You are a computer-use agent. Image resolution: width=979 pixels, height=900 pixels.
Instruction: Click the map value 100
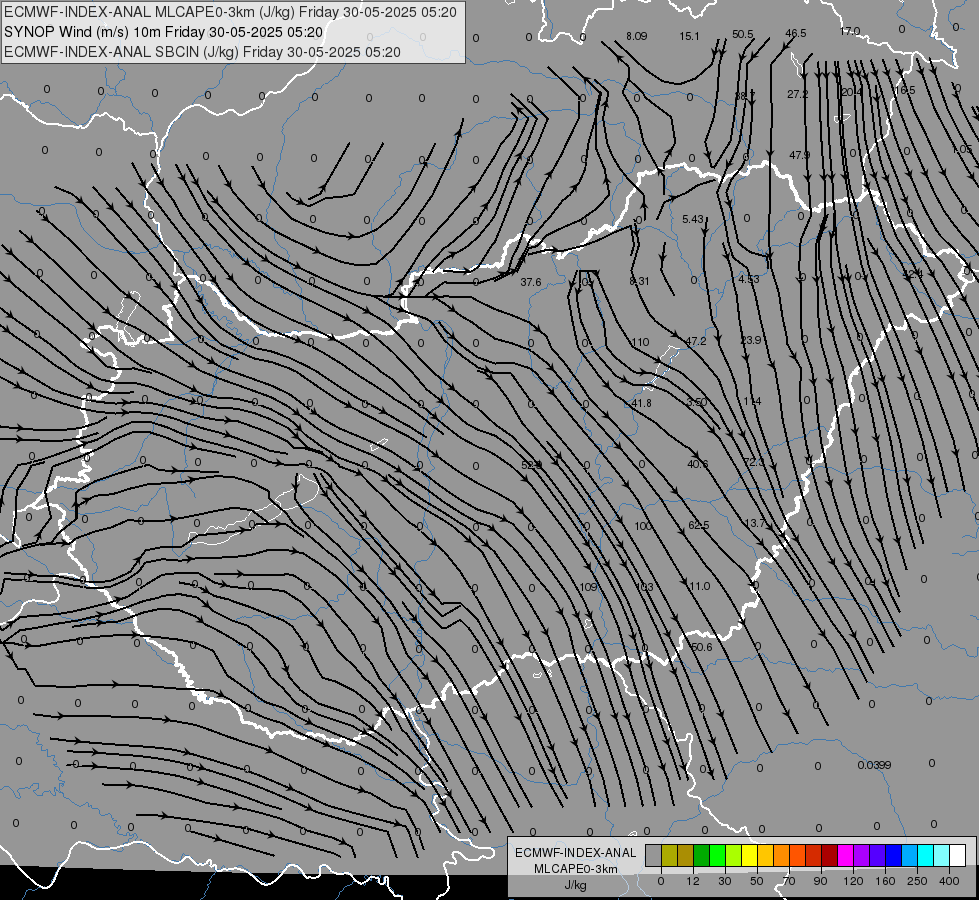642,526
